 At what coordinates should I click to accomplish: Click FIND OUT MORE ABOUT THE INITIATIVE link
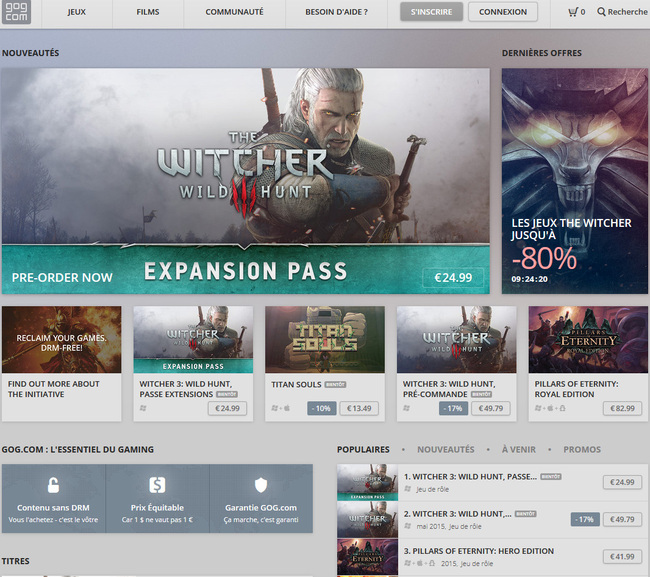pyautogui.click(x=53, y=389)
